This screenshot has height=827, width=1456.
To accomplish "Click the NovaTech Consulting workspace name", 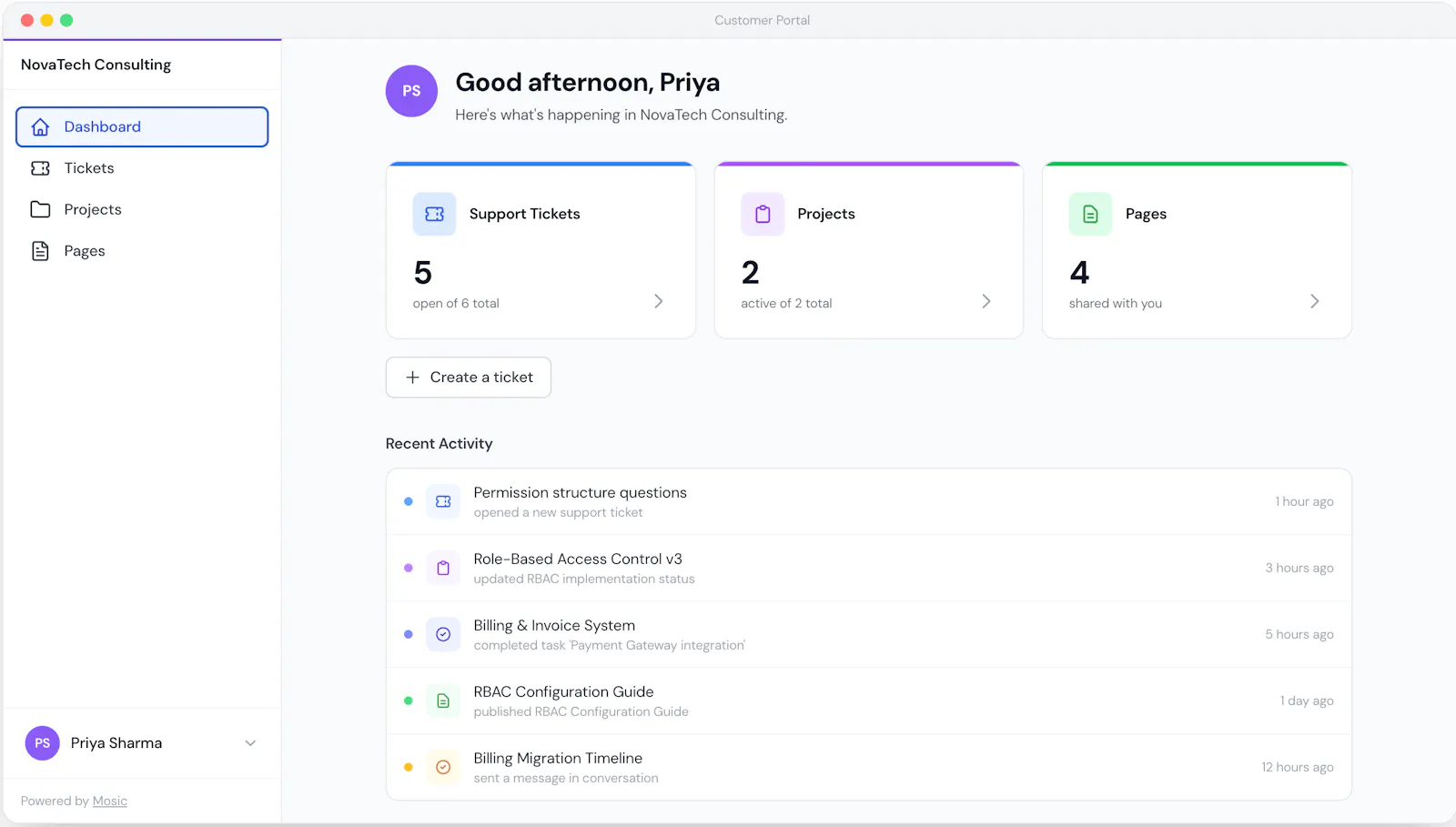I will click(x=96, y=65).
